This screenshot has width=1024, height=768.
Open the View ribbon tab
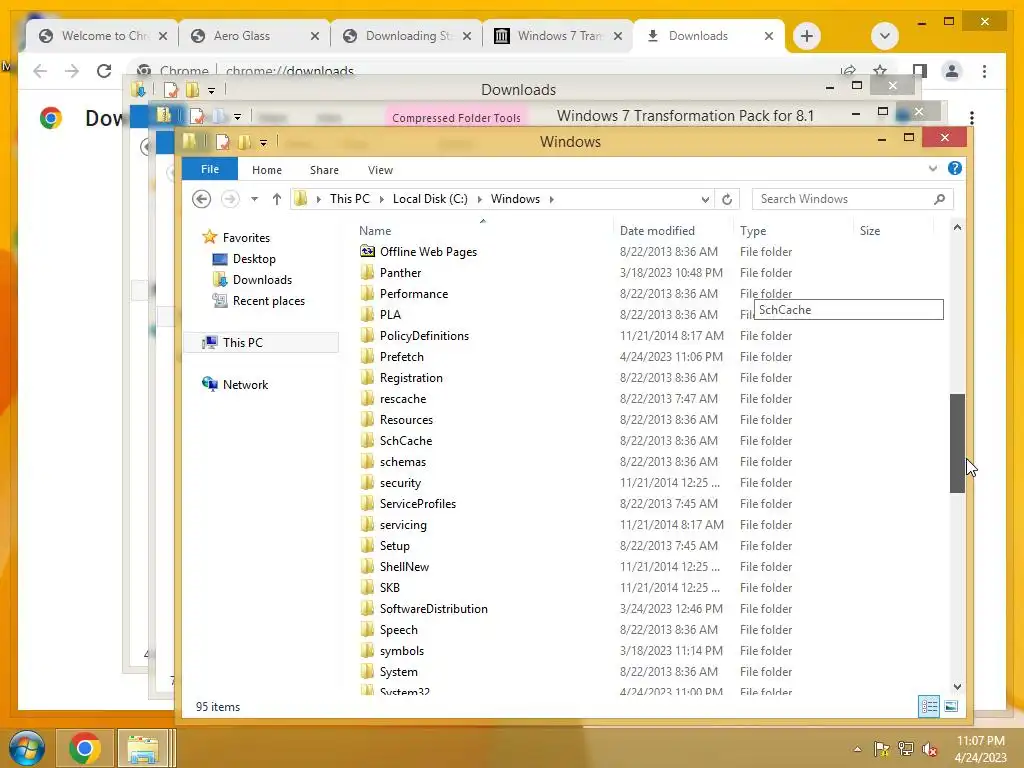tap(380, 170)
